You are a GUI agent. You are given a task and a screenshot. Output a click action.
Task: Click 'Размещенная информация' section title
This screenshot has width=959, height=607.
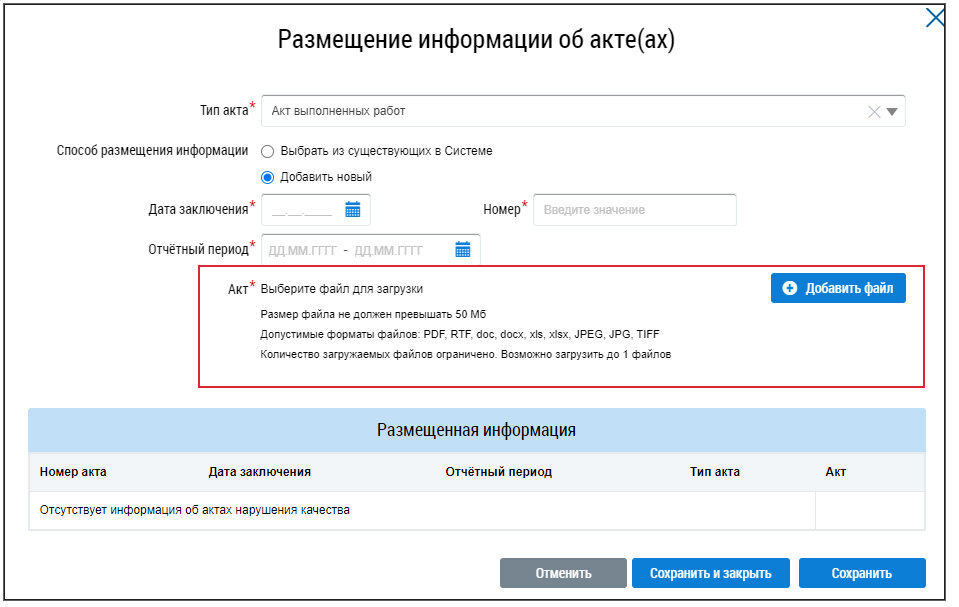tap(476, 430)
